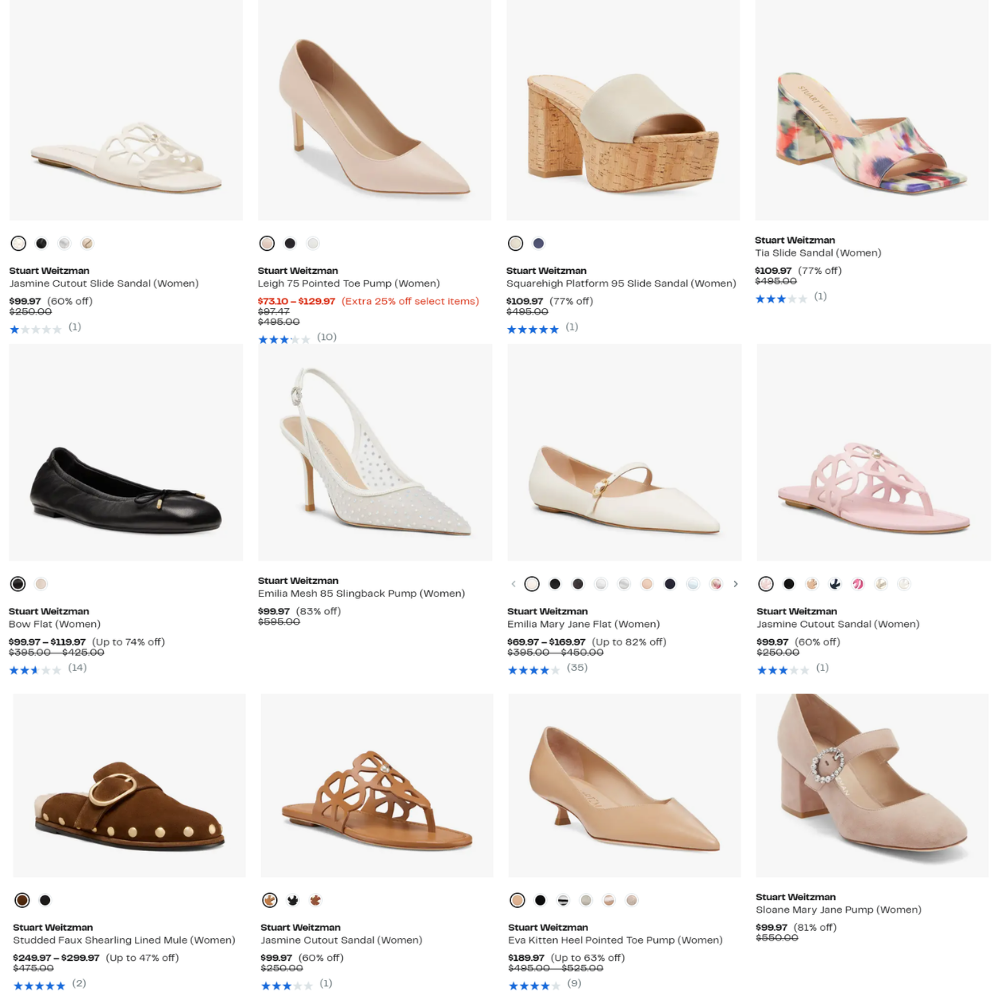Pick black swatch for Leigh 75 Pump
The width and height of the screenshot is (1000, 1000).
[290, 243]
